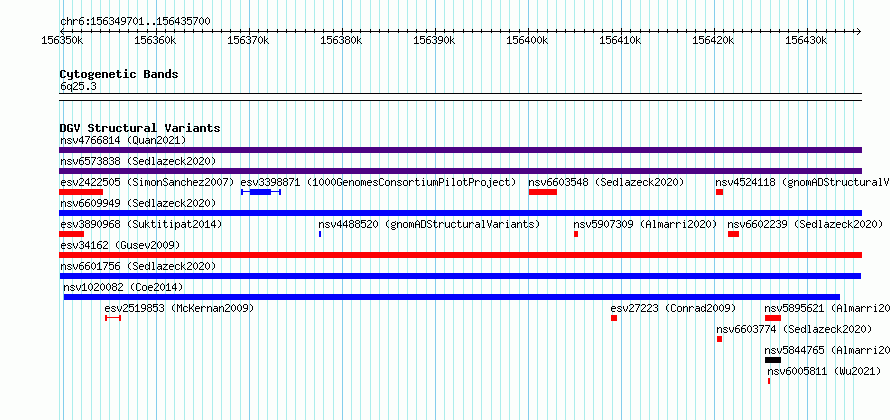Click the esv2519853 red bracket variant
The width and height of the screenshot is (890, 420).
113,318
